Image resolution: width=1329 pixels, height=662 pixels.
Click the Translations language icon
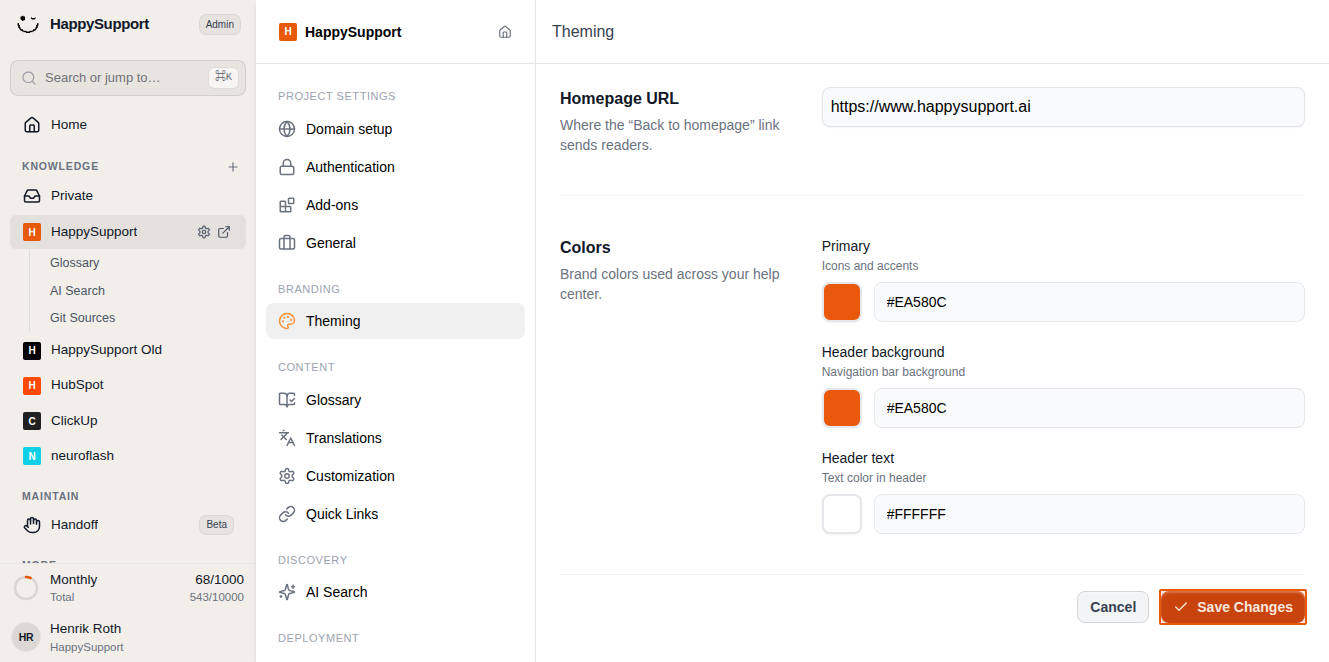pos(287,438)
